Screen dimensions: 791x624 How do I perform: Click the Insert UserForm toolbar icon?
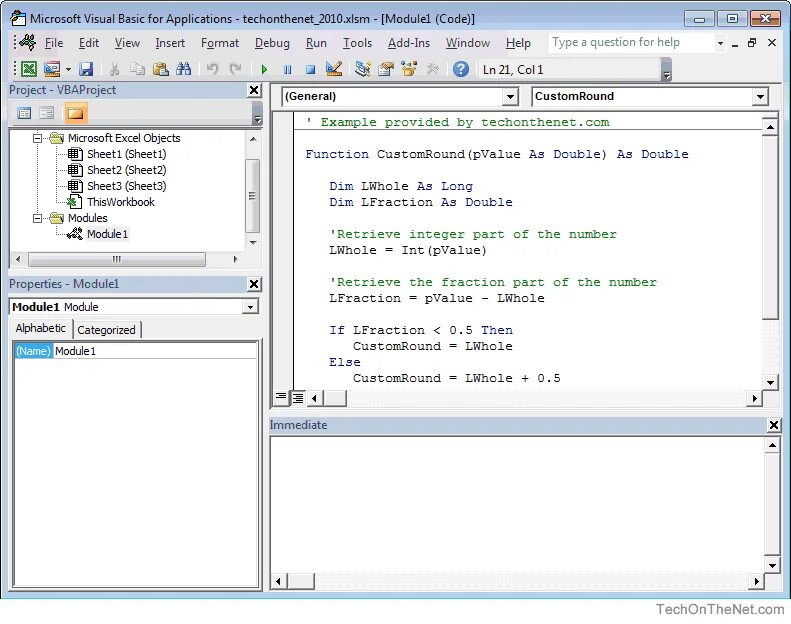pyautogui.click(x=52, y=69)
